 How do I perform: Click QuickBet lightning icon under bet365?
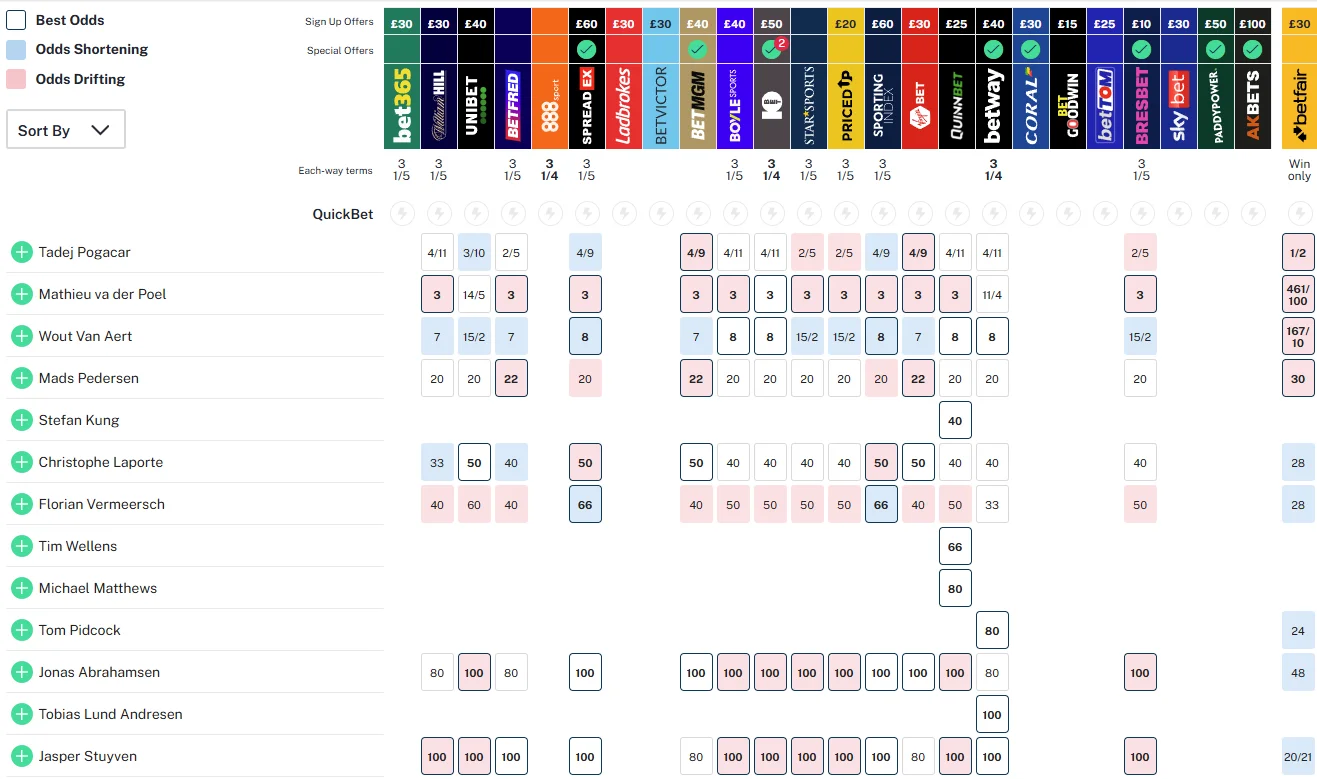coord(402,213)
